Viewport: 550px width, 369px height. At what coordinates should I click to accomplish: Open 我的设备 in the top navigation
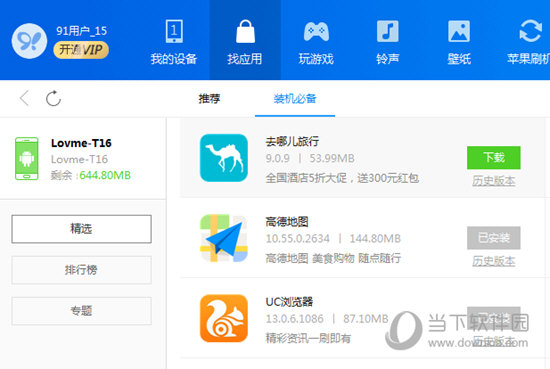174,42
